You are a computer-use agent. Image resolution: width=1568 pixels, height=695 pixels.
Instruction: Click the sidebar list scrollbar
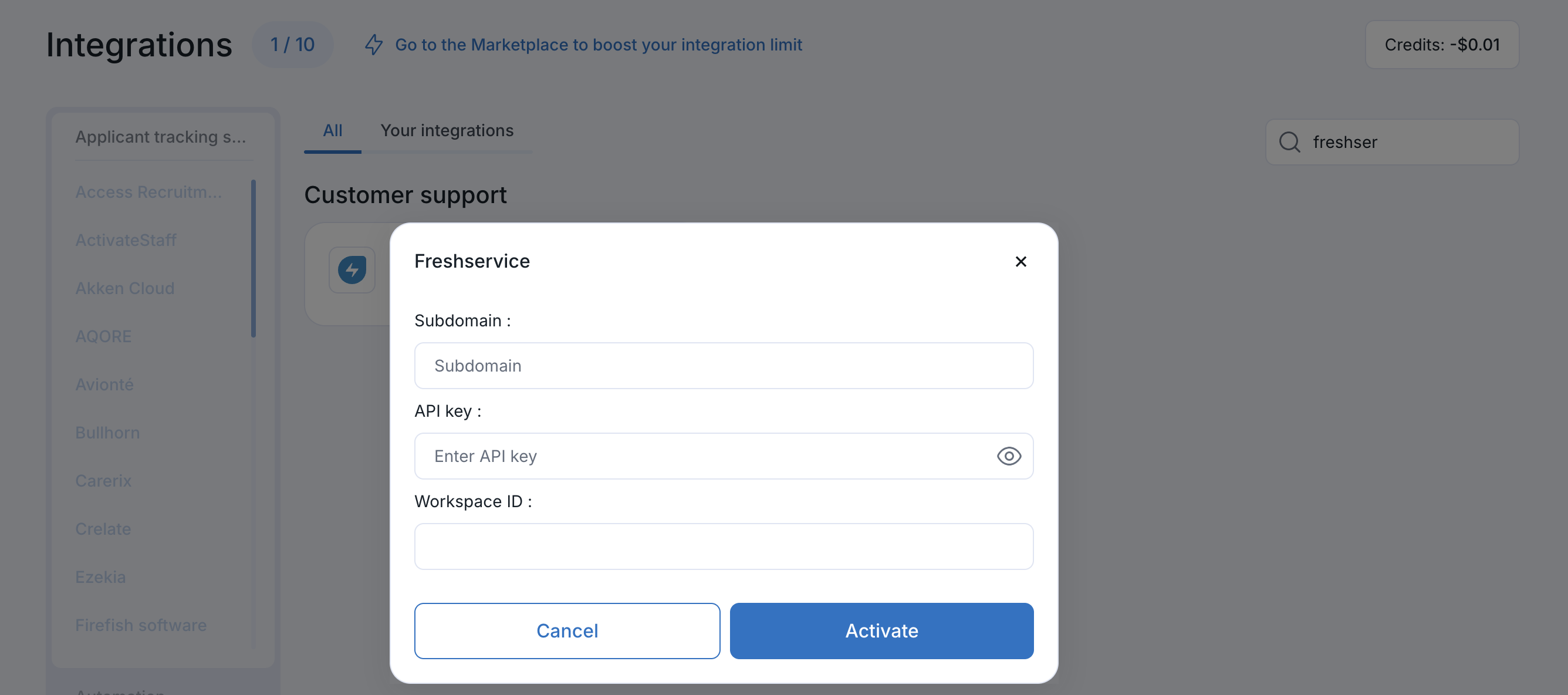(254, 258)
